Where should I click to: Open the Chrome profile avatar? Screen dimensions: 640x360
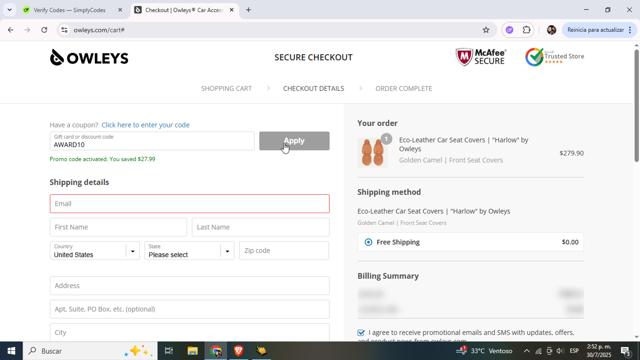click(x=551, y=30)
